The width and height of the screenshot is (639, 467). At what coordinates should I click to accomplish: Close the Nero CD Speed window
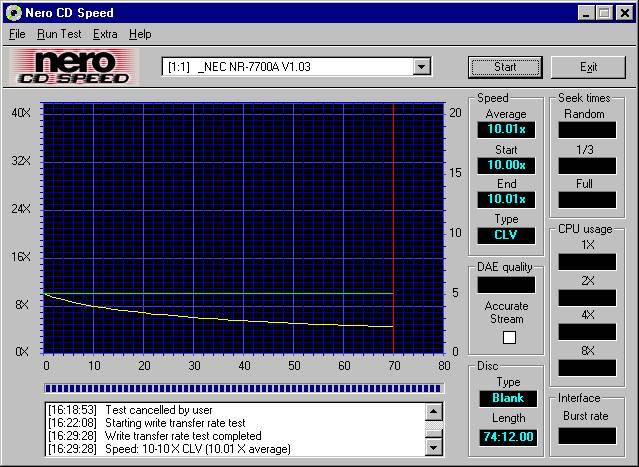point(624,13)
